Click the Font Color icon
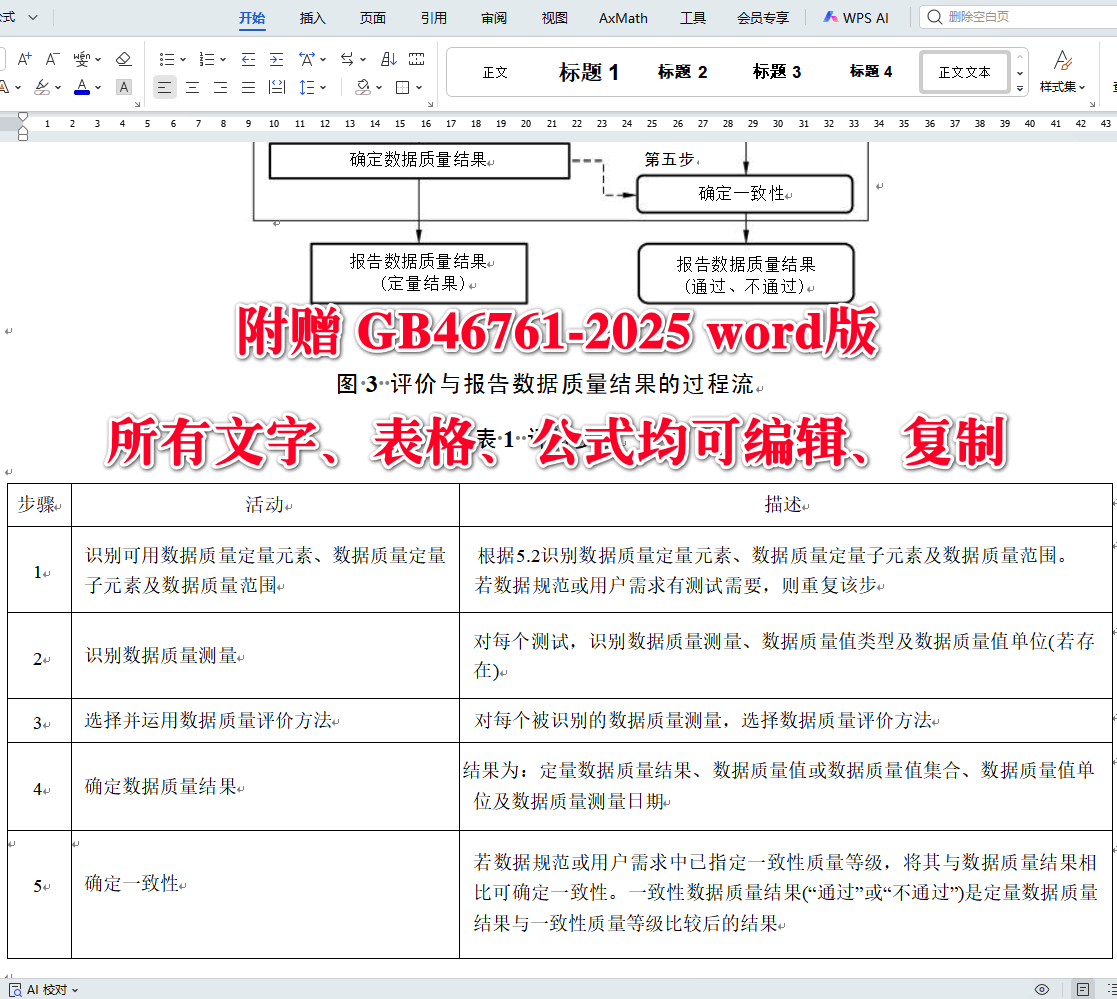 point(83,88)
